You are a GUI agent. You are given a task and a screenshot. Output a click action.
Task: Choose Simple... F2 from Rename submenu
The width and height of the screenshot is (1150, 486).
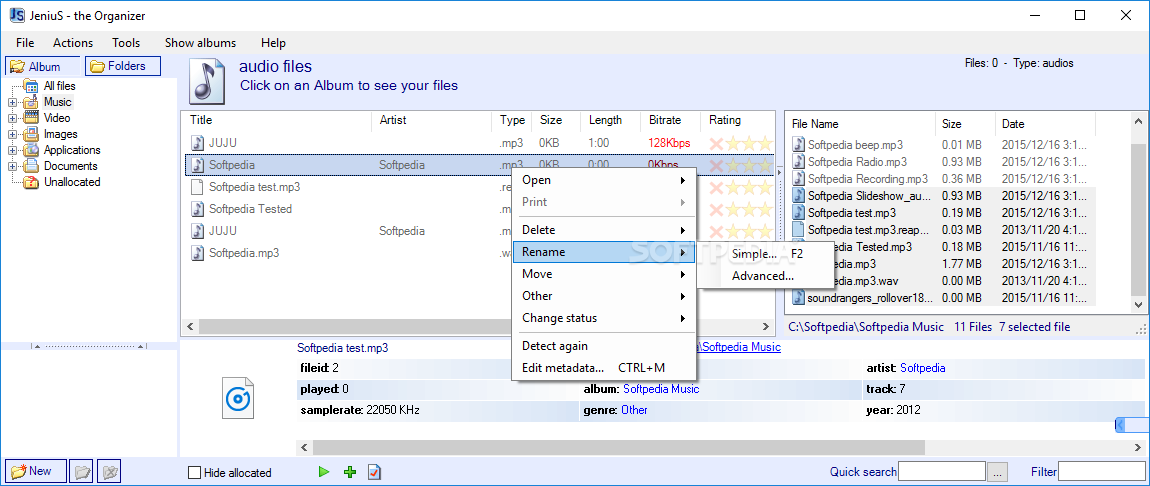(765, 254)
